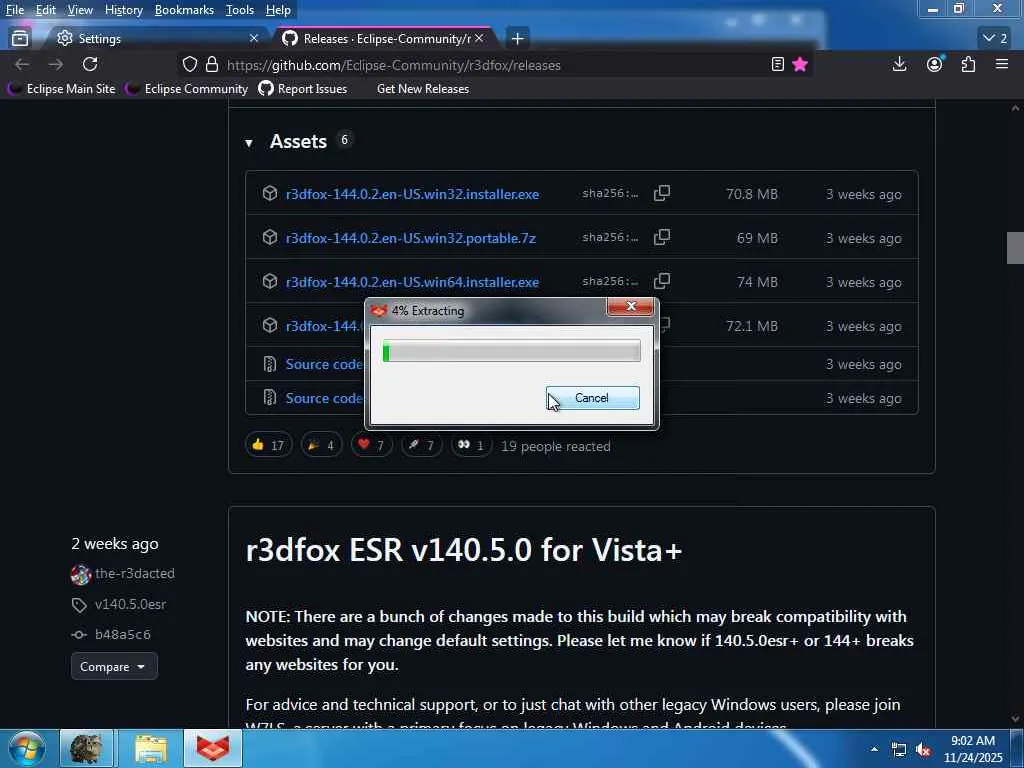Open the the-r3dacted author profile
The height and width of the screenshot is (768, 1024).
pos(135,573)
